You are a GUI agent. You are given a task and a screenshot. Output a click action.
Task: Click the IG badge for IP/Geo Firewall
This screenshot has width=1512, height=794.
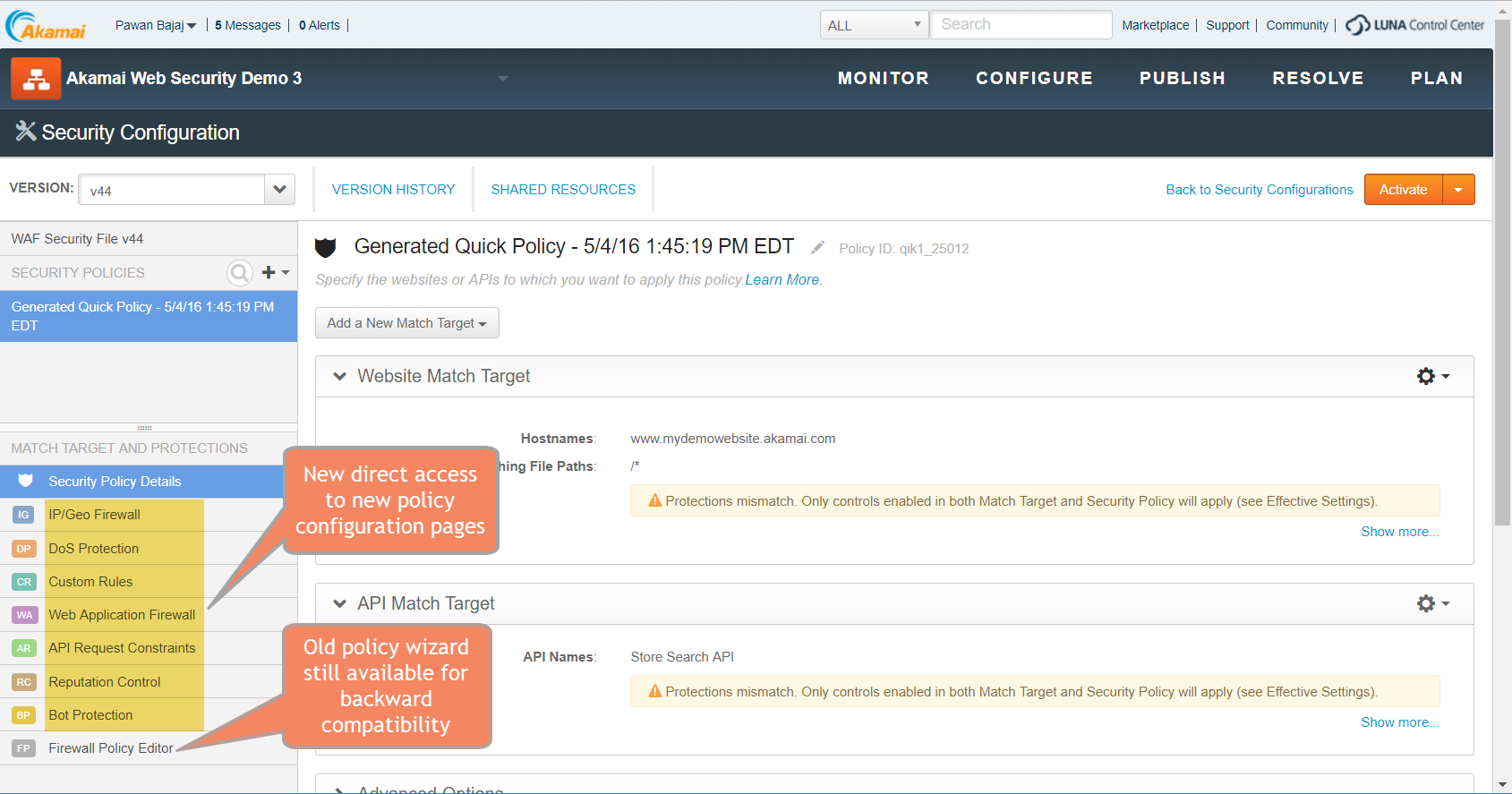tap(23, 515)
